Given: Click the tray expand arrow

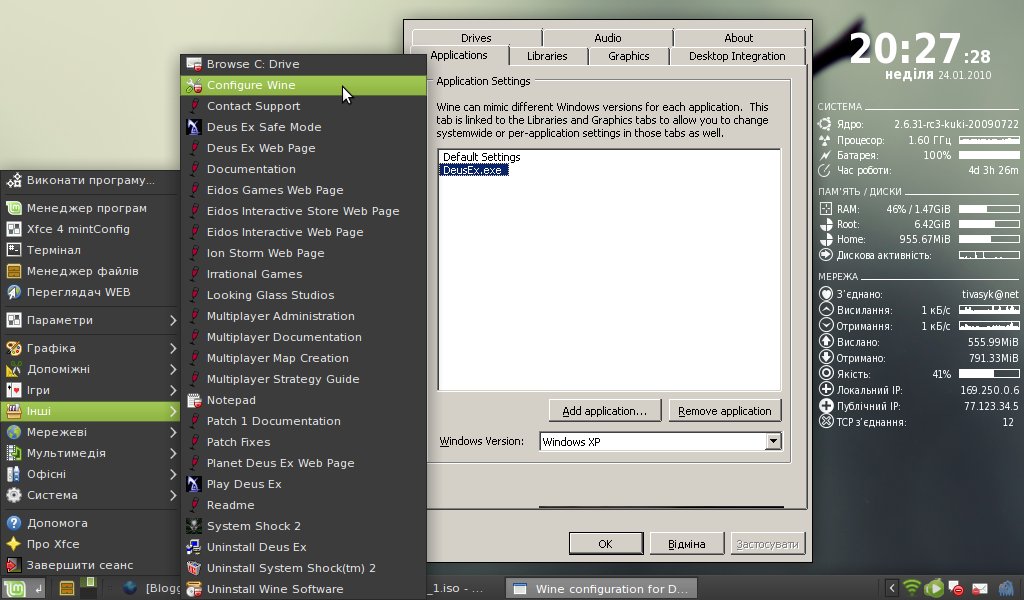Looking at the screenshot, I should coord(891,589).
